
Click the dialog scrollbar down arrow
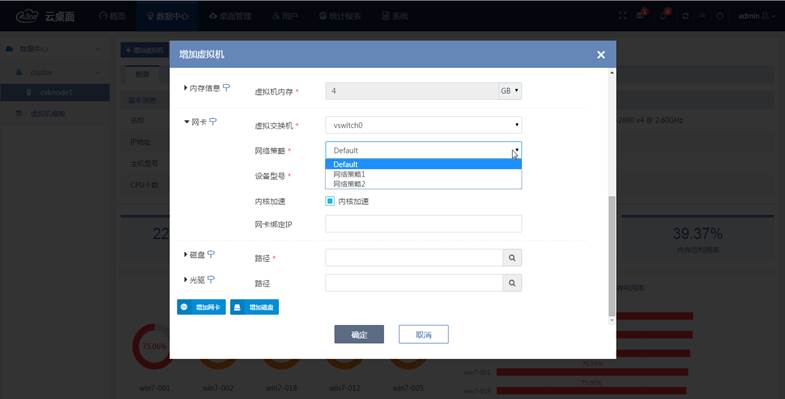pos(611,320)
